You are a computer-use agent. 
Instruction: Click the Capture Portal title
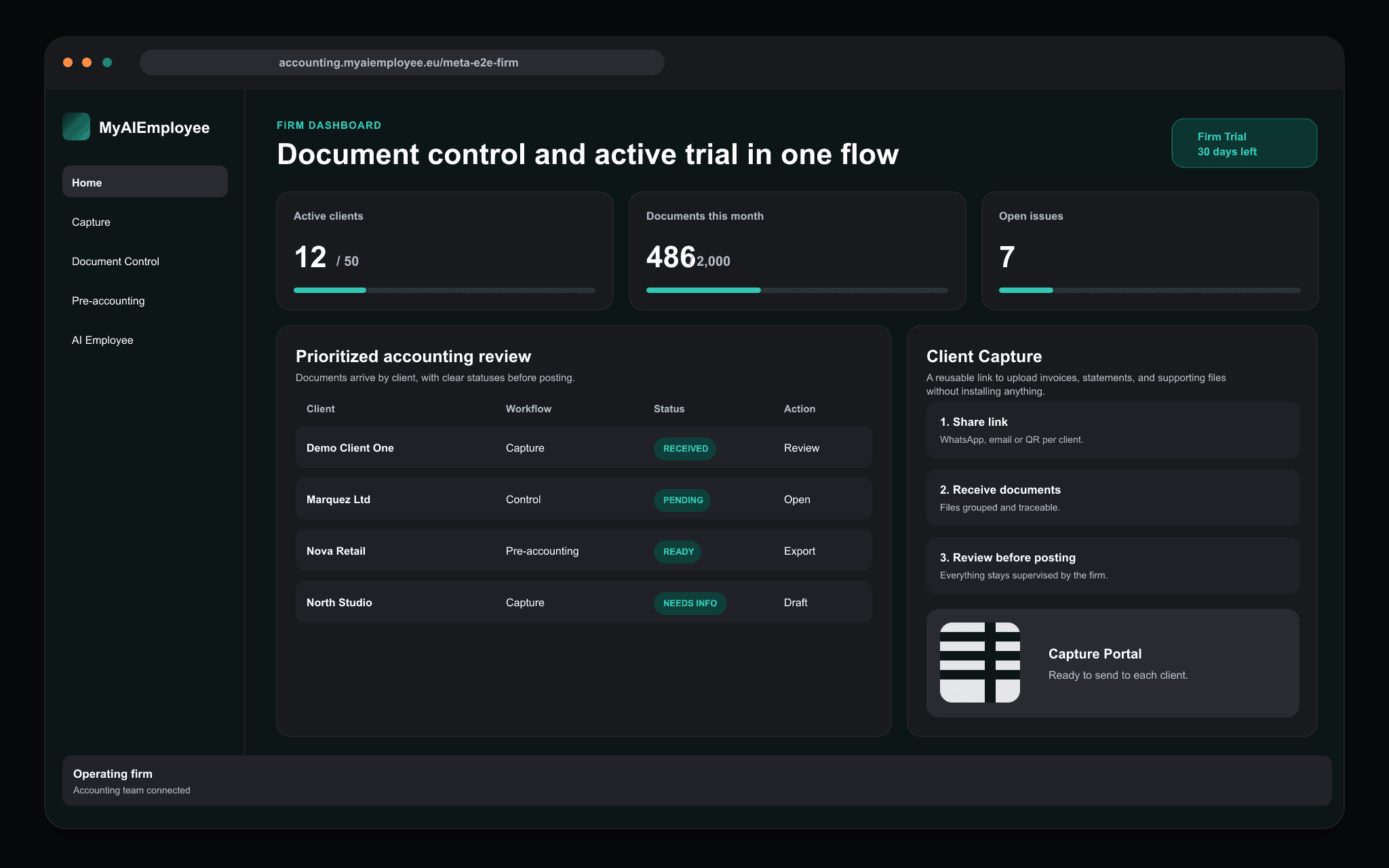[1095, 654]
